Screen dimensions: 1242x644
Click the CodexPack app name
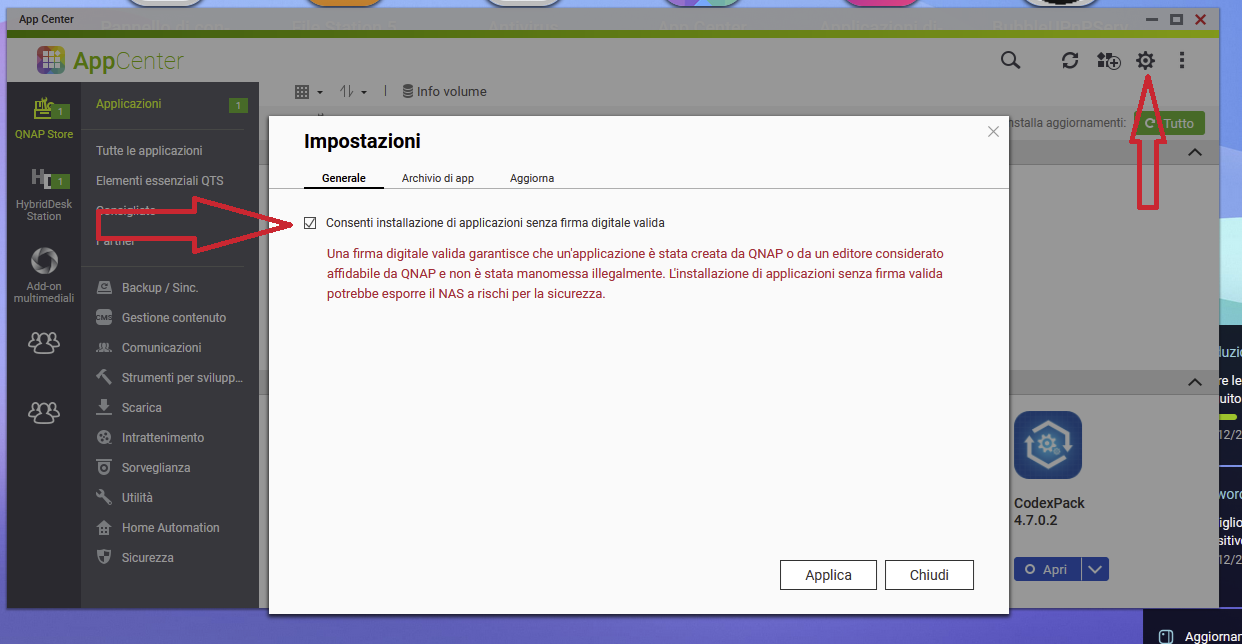click(1049, 503)
